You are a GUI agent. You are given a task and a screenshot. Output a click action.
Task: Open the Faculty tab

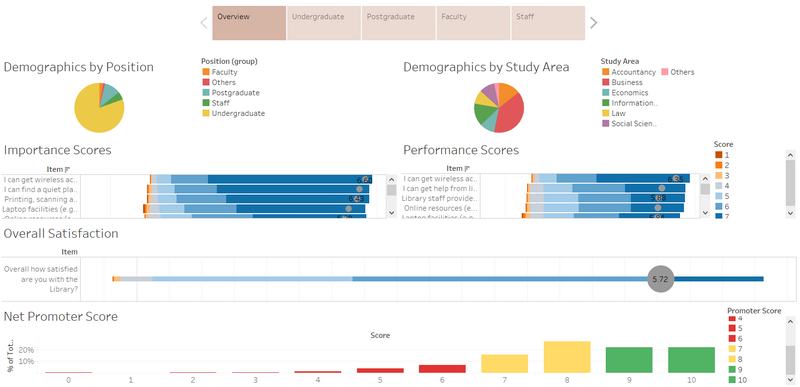pyautogui.click(x=473, y=23)
